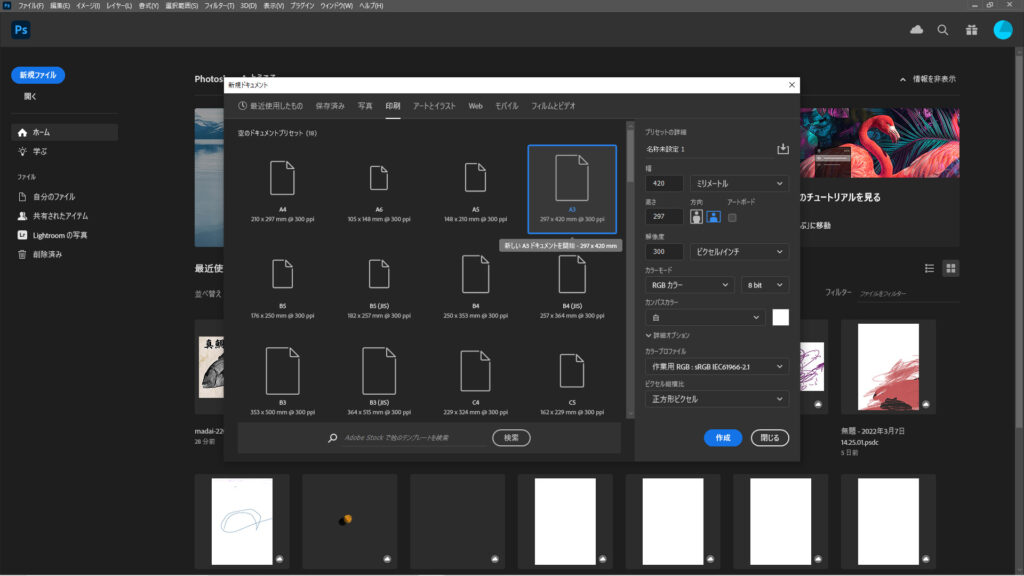Switch to the 最近使用したもの tab
This screenshot has height=576, width=1024.
coord(270,106)
